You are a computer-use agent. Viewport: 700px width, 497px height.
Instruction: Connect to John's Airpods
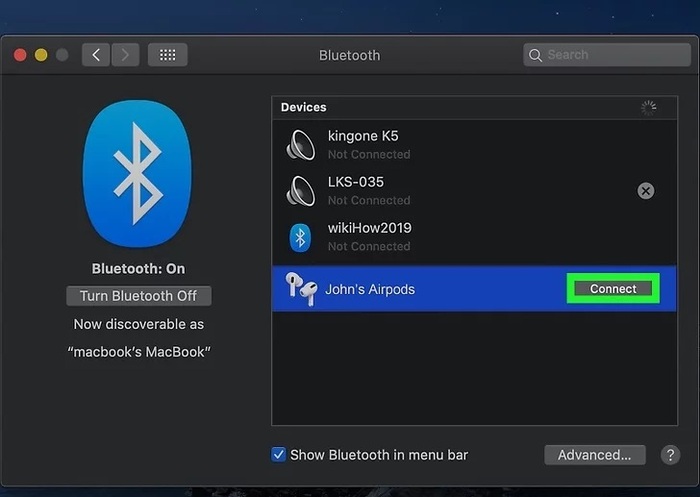click(613, 289)
